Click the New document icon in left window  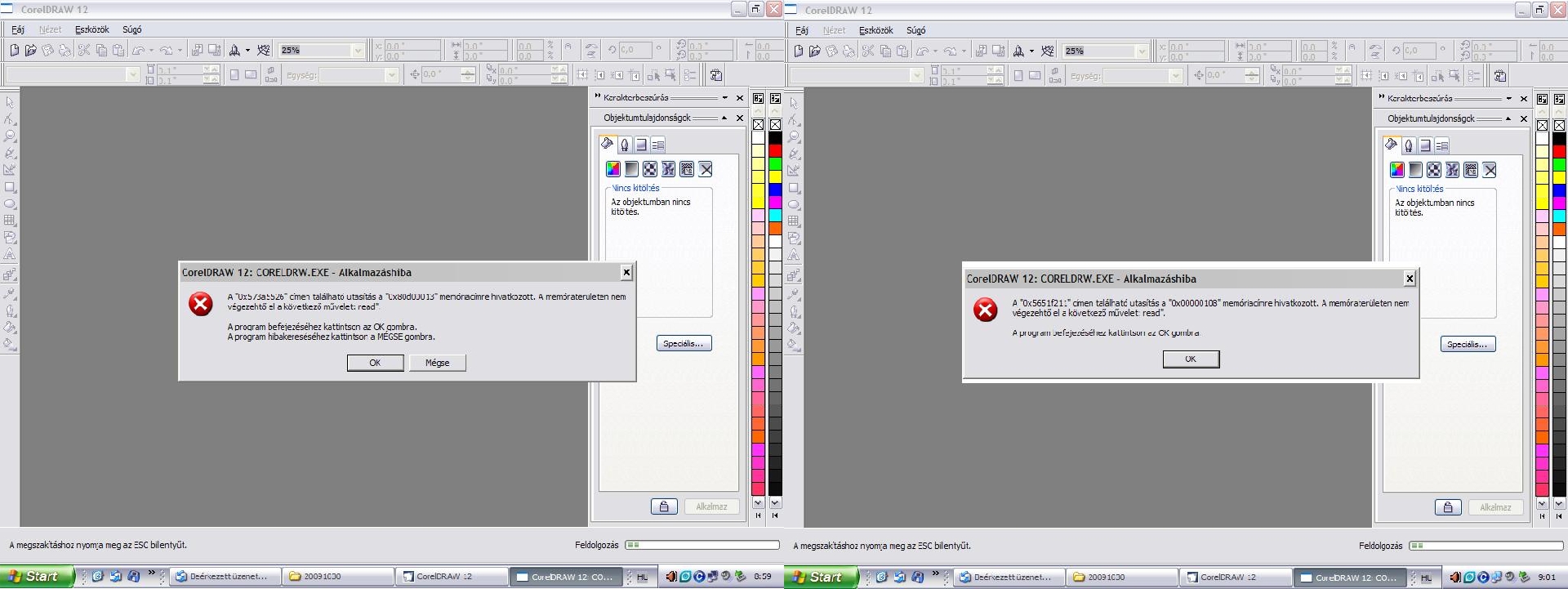pyautogui.click(x=14, y=50)
